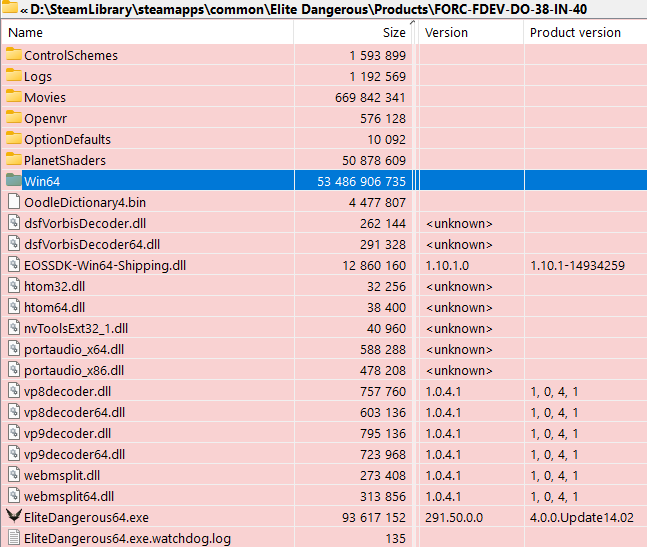
Task: Click the watchdog.log text file icon
Action: [x=14, y=538]
